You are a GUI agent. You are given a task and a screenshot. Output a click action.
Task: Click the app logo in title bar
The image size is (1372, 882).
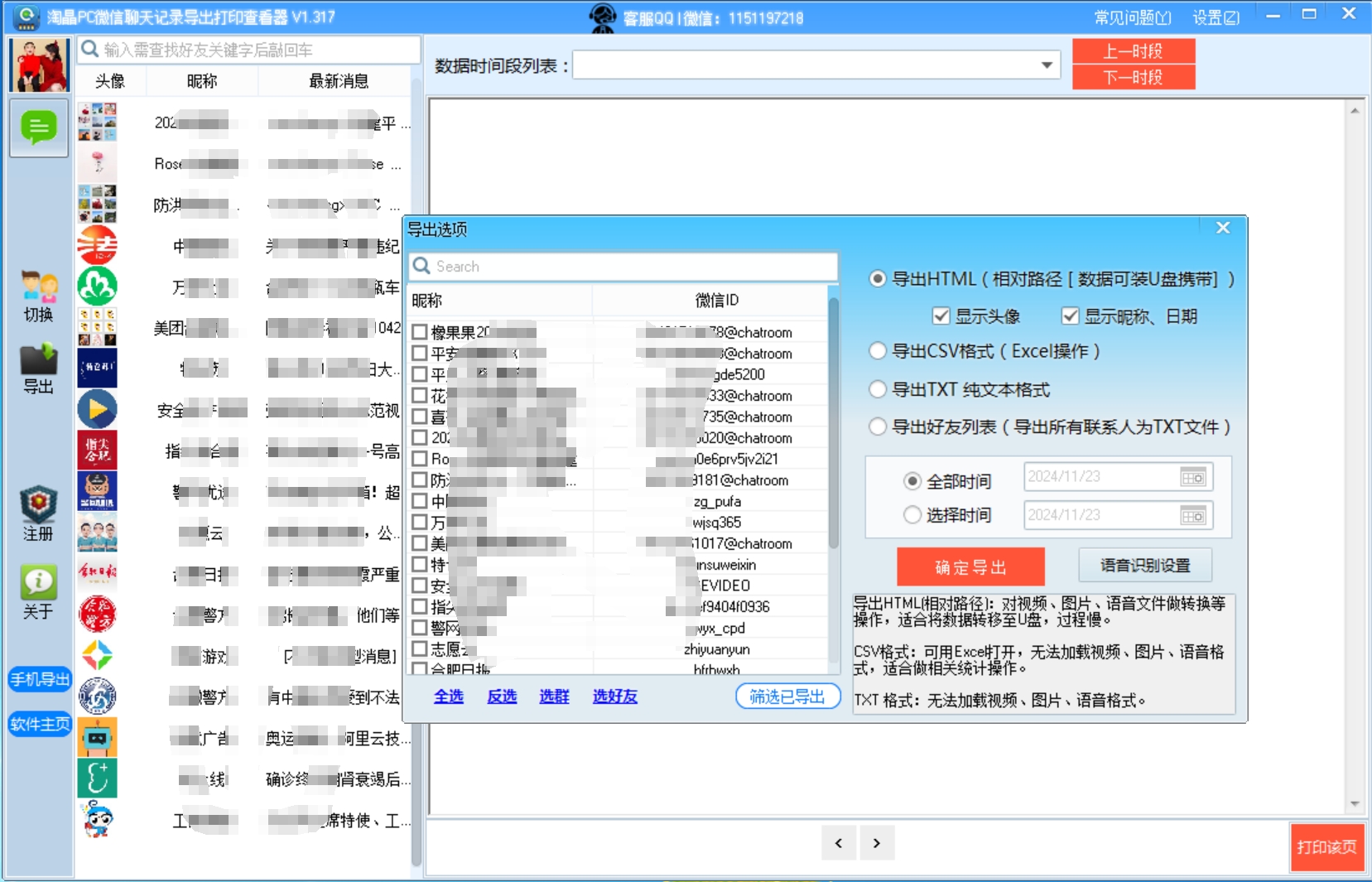point(26,17)
